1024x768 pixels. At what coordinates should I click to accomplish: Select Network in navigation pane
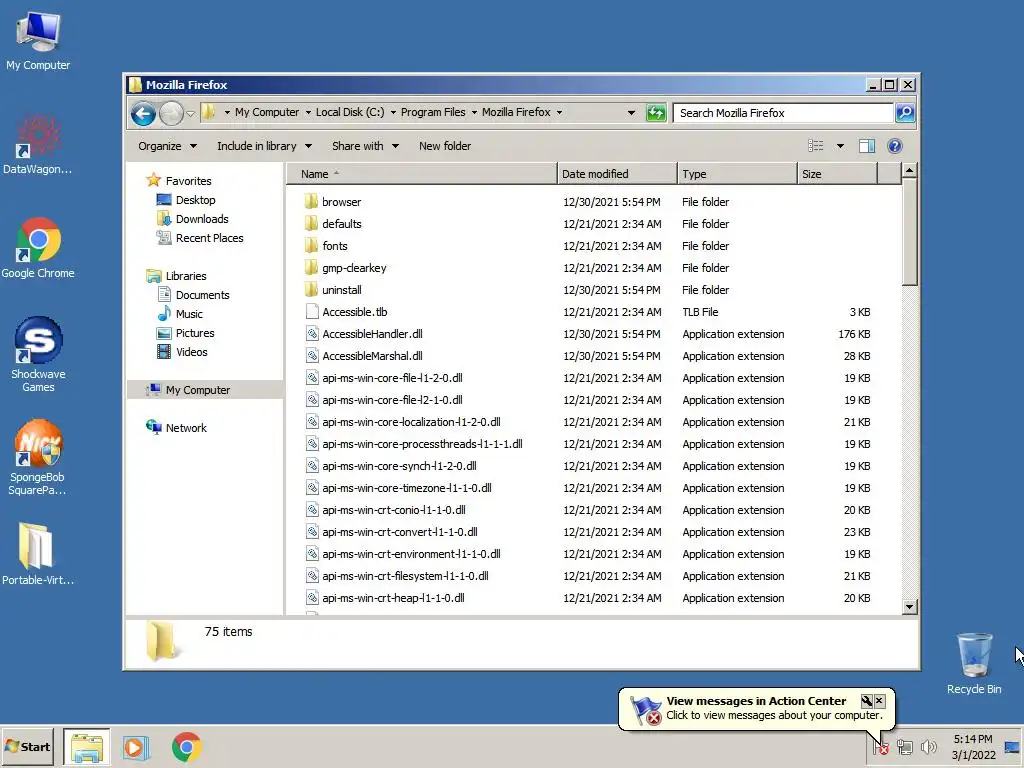tap(185, 428)
